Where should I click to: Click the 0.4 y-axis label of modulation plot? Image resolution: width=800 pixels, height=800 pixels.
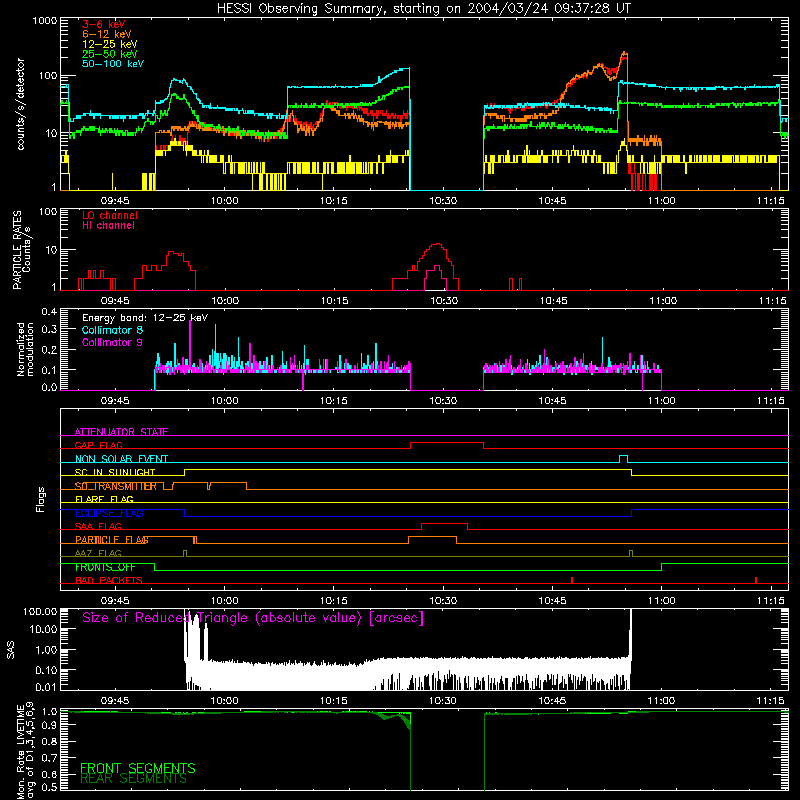click(x=49, y=311)
